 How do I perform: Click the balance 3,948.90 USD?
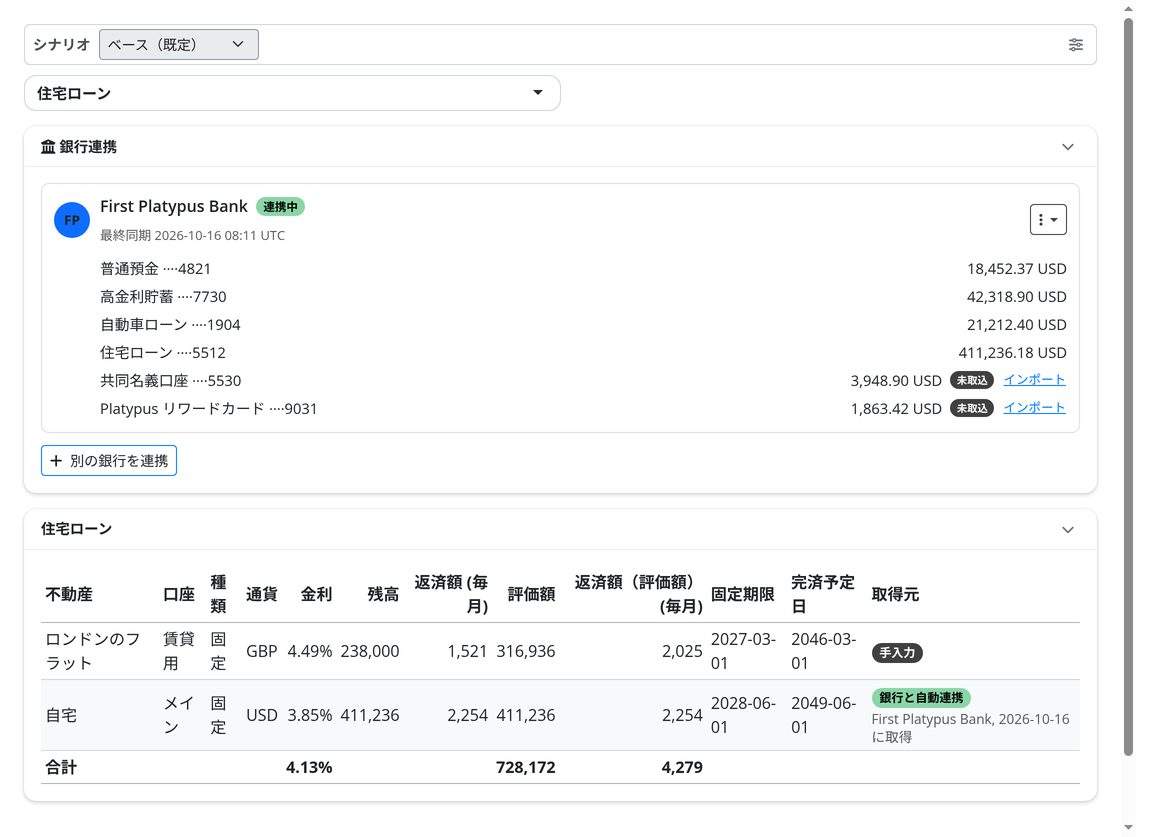point(896,380)
